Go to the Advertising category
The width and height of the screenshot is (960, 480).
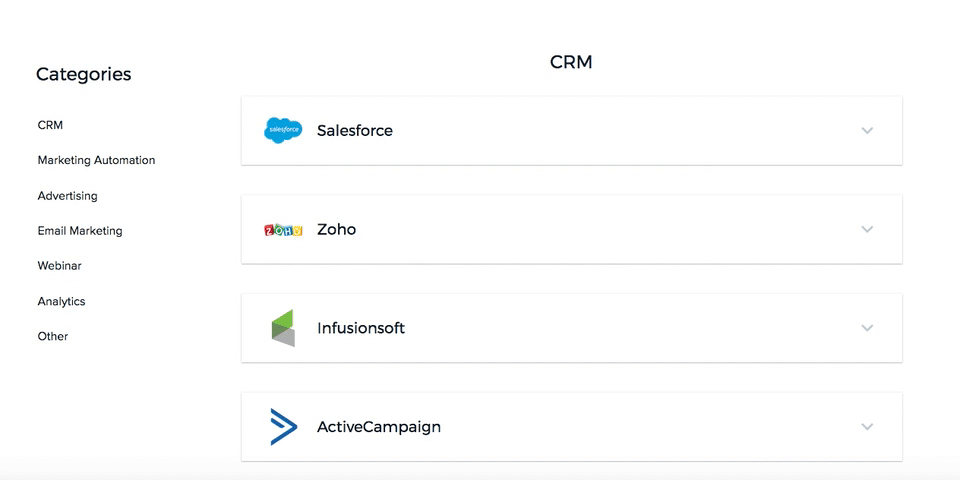coord(67,196)
